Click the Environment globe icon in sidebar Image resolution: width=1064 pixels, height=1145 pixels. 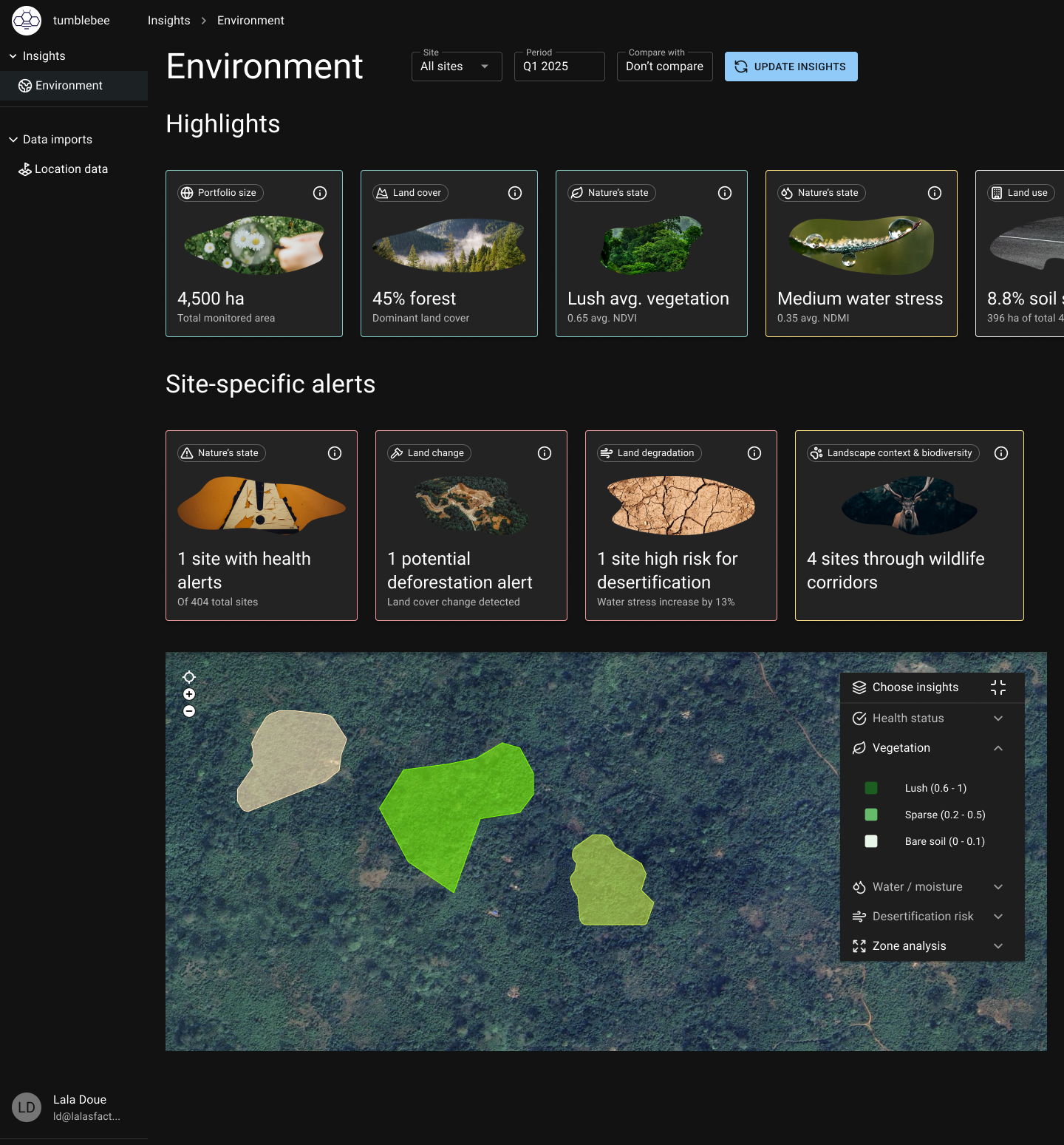(25, 86)
